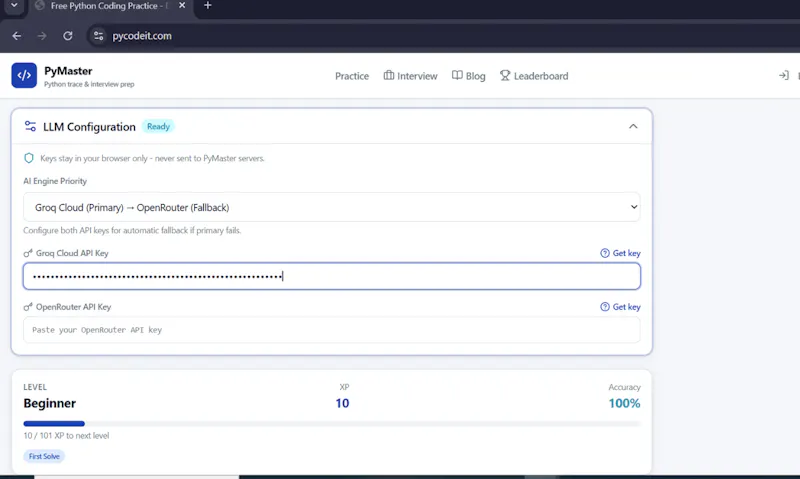Close the Free Python Coding Practice tab
This screenshot has width=800, height=479.
(182, 6)
